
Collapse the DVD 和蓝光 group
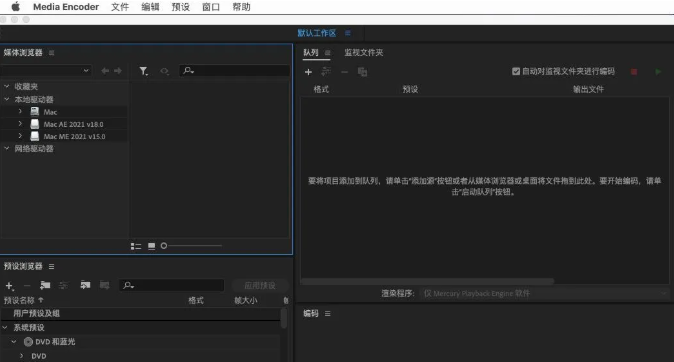coord(14,342)
